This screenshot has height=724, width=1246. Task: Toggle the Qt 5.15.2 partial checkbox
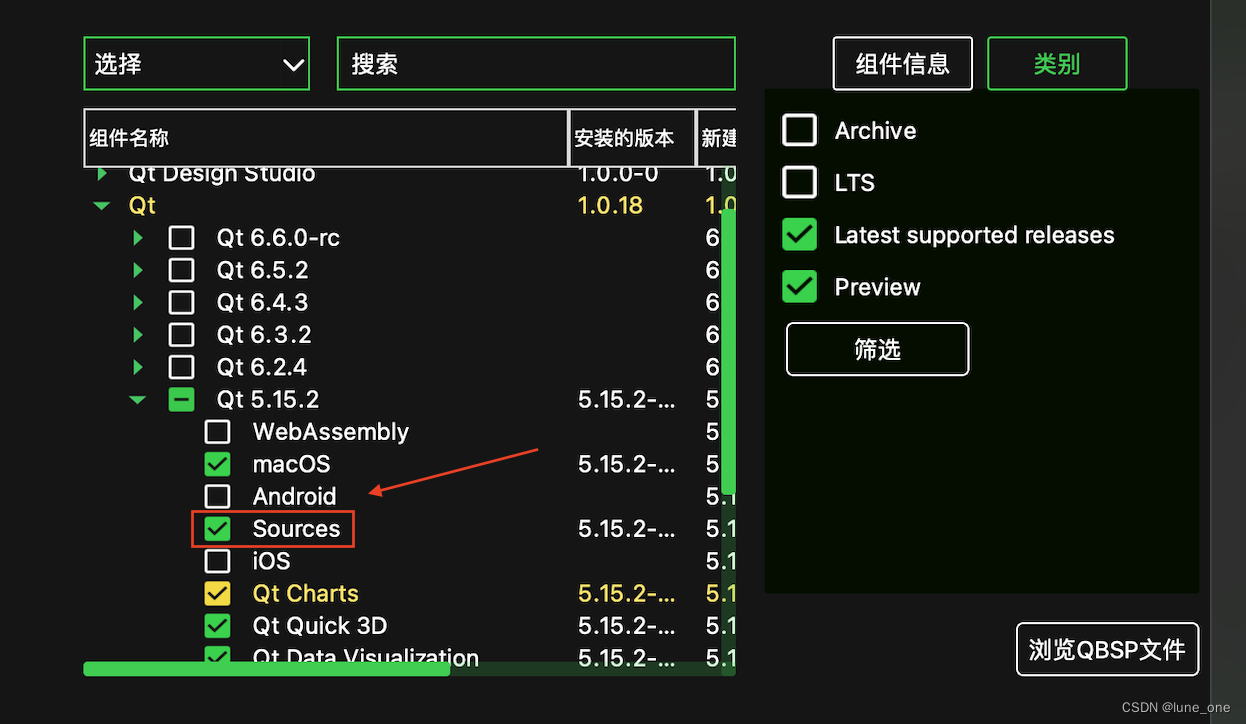click(x=181, y=400)
